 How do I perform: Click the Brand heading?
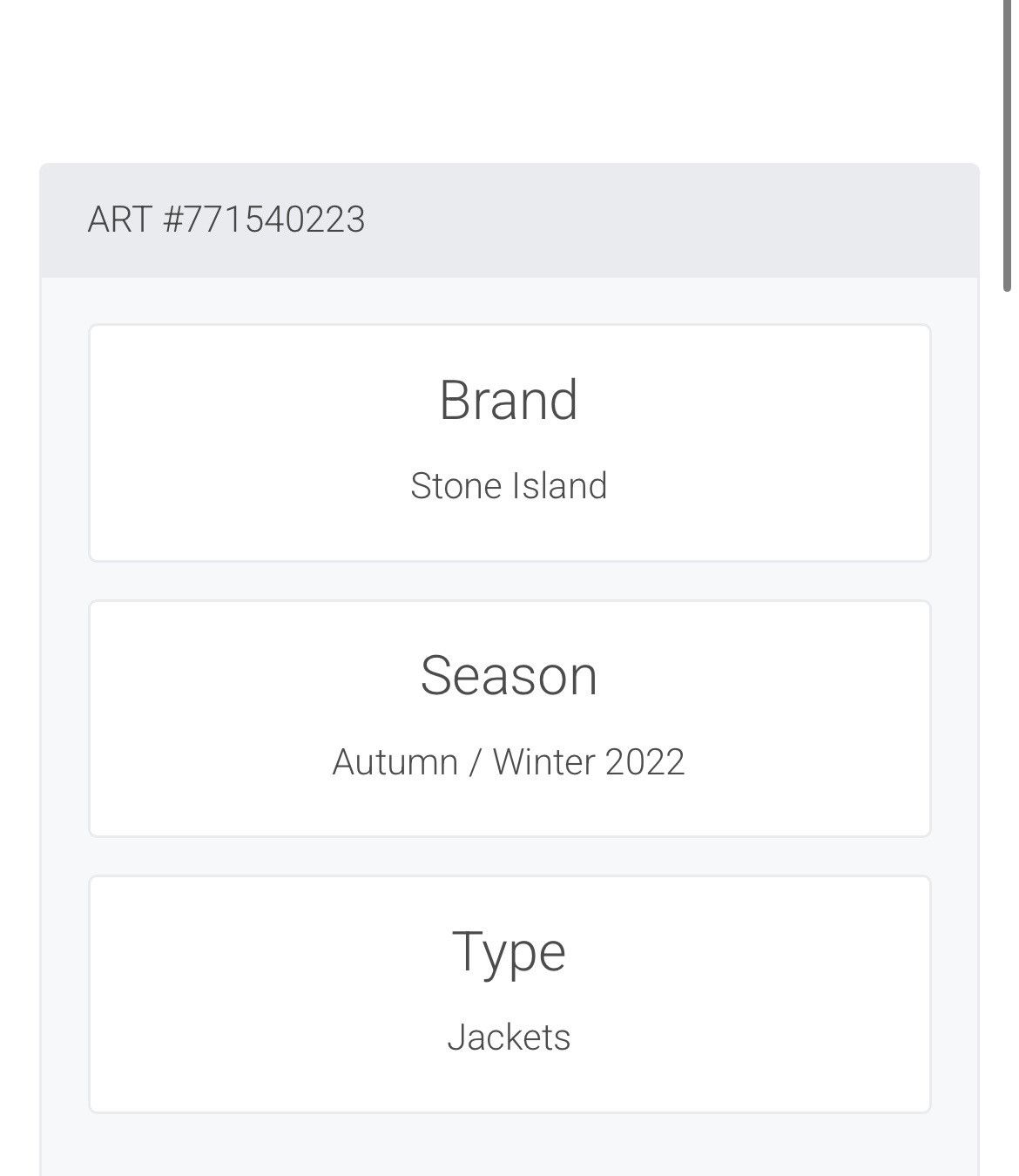pyautogui.click(x=509, y=401)
